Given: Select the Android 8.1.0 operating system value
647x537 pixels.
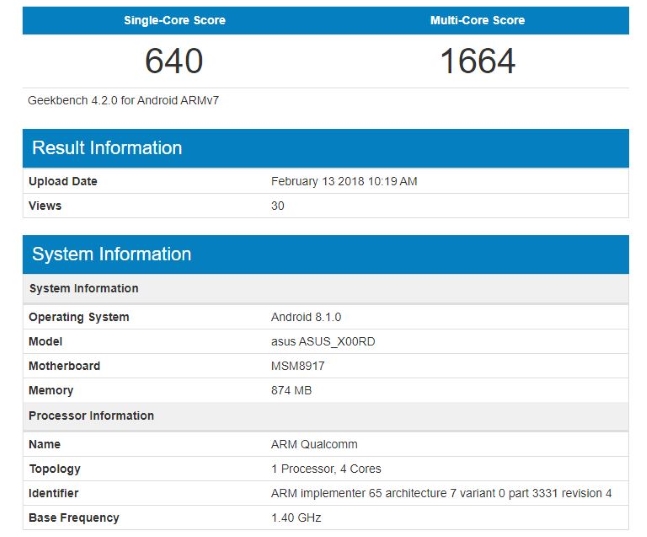Looking at the screenshot, I should tap(306, 317).
